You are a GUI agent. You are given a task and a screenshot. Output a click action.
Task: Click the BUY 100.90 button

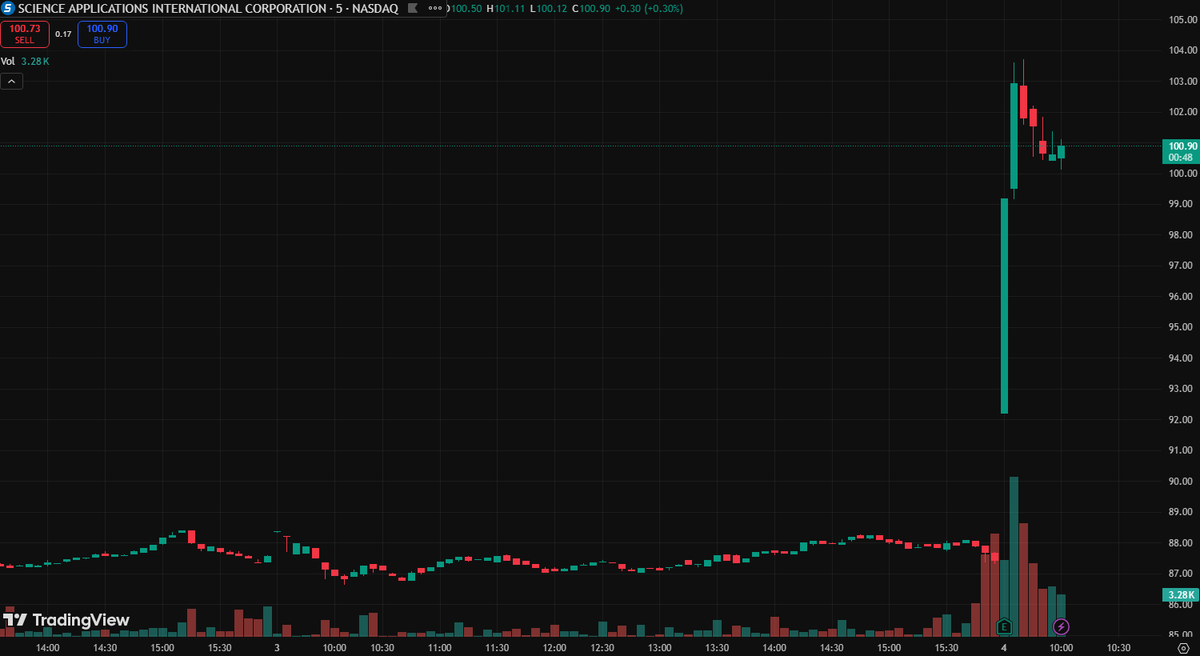(102, 34)
